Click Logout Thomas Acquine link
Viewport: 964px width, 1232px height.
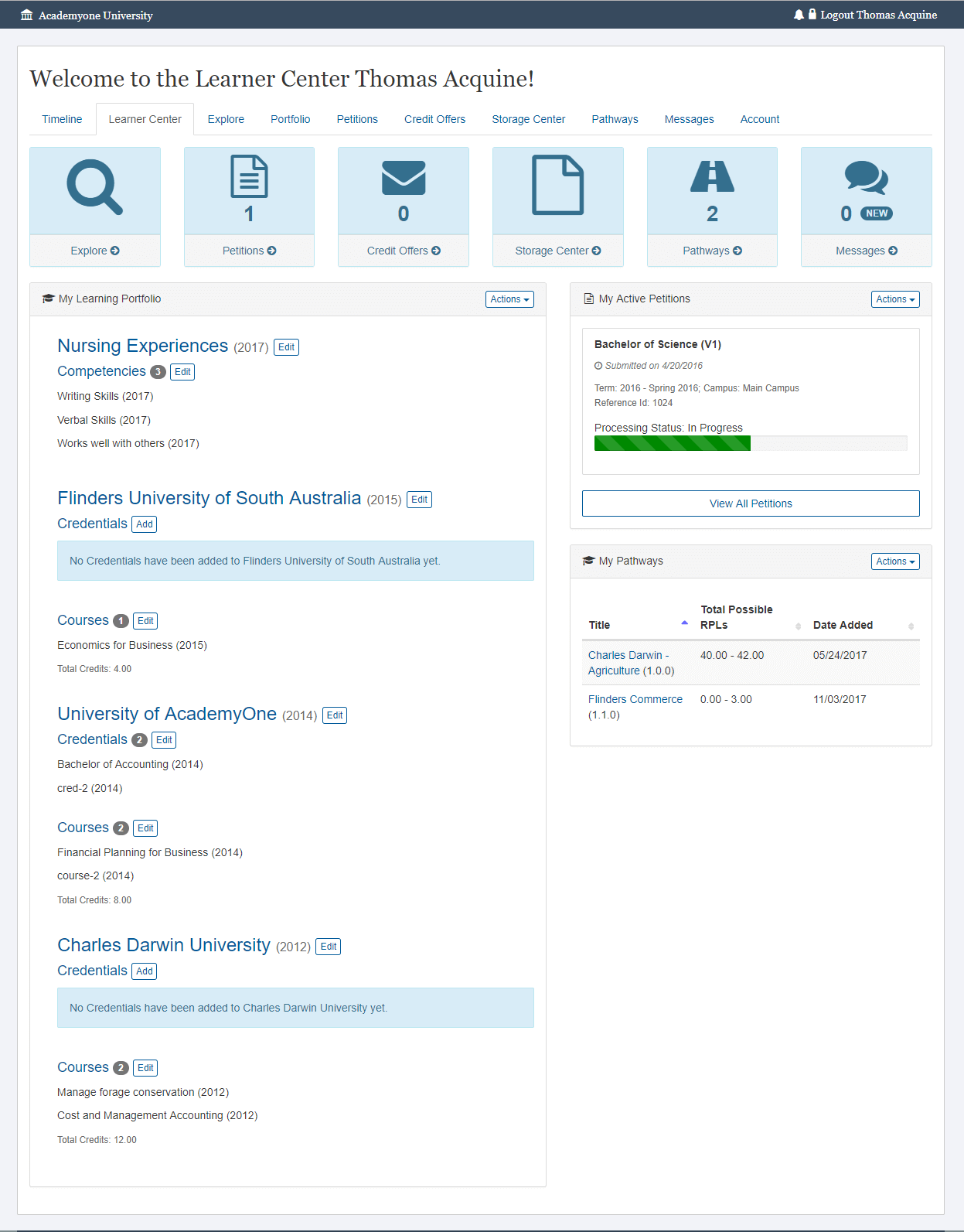pos(878,15)
